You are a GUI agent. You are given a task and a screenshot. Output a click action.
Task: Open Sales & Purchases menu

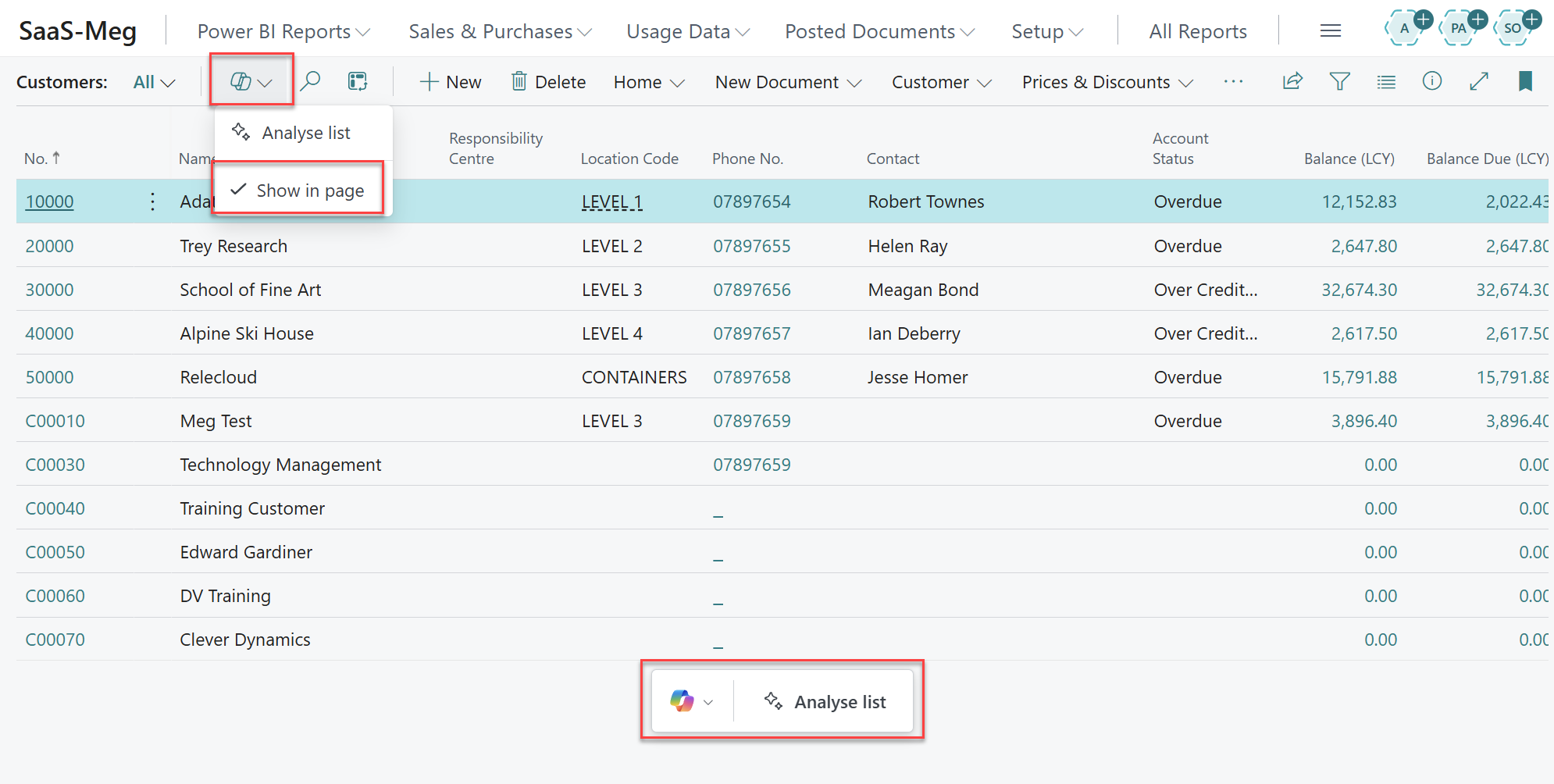pyautogui.click(x=500, y=31)
